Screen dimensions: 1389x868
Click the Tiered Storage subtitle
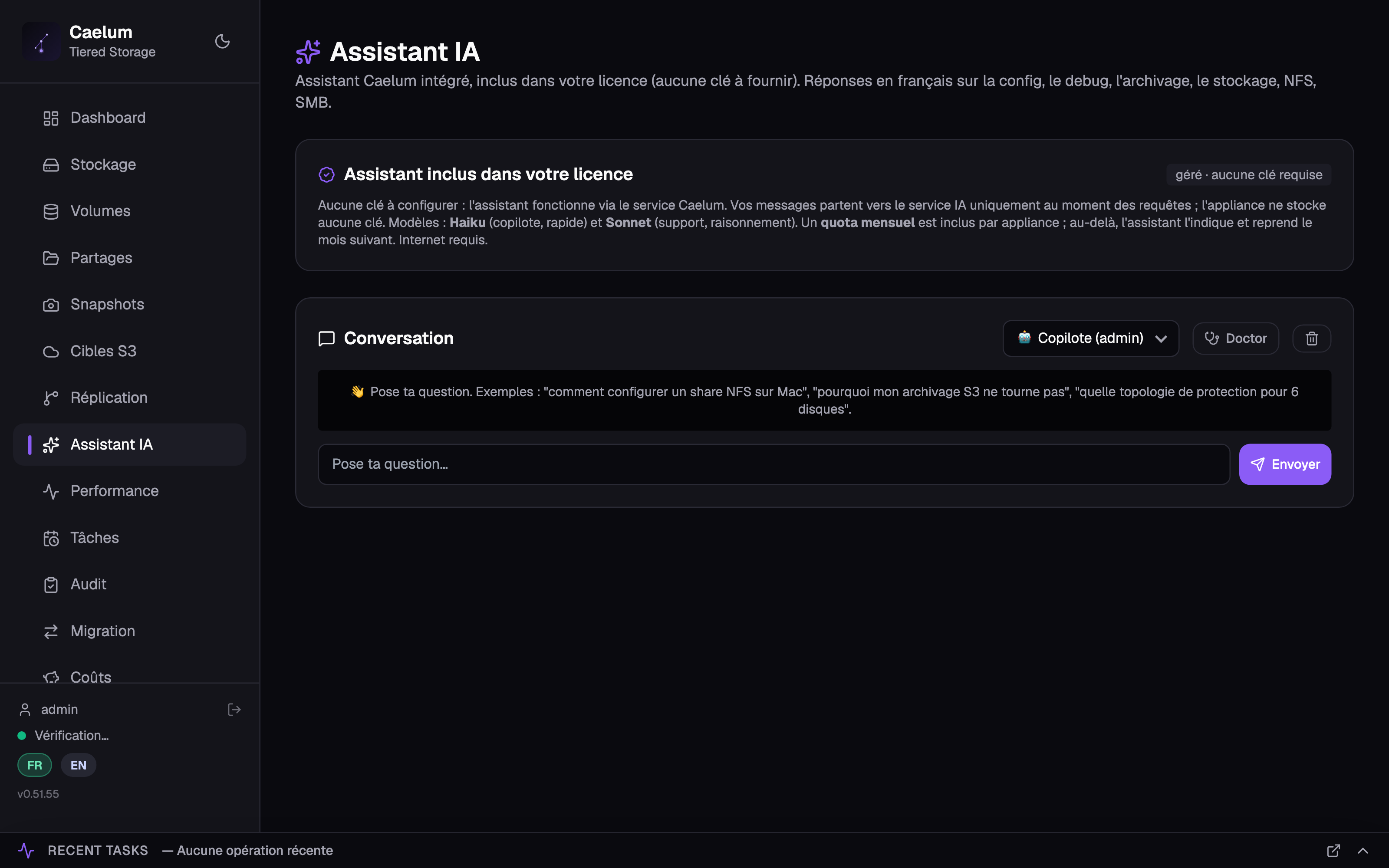pos(112,52)
